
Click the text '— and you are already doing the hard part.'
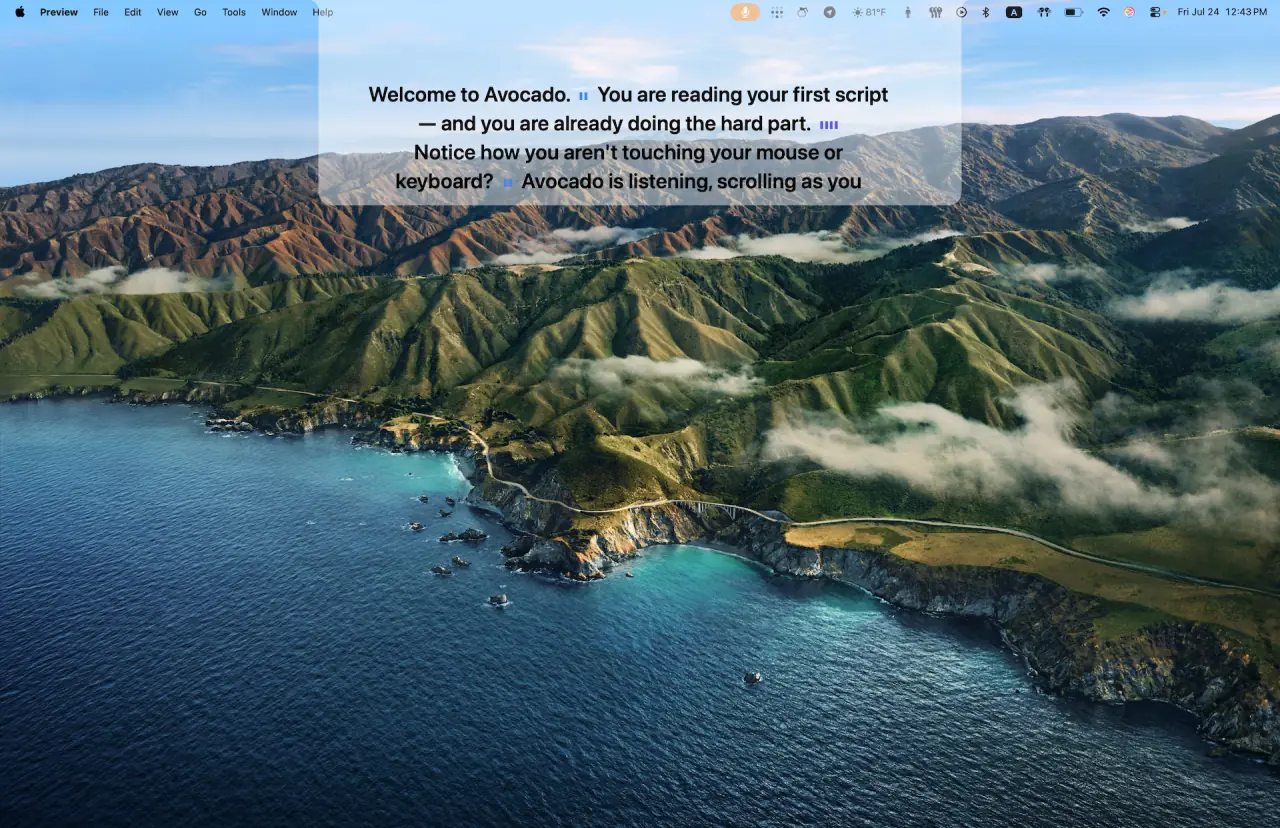point(614,124)
